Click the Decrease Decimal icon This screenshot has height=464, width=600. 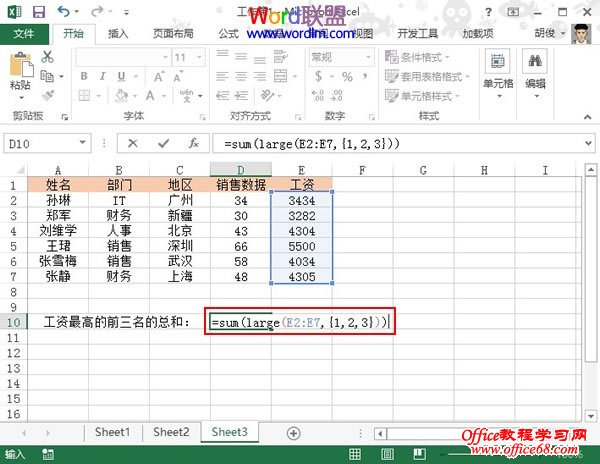[336, 95]
